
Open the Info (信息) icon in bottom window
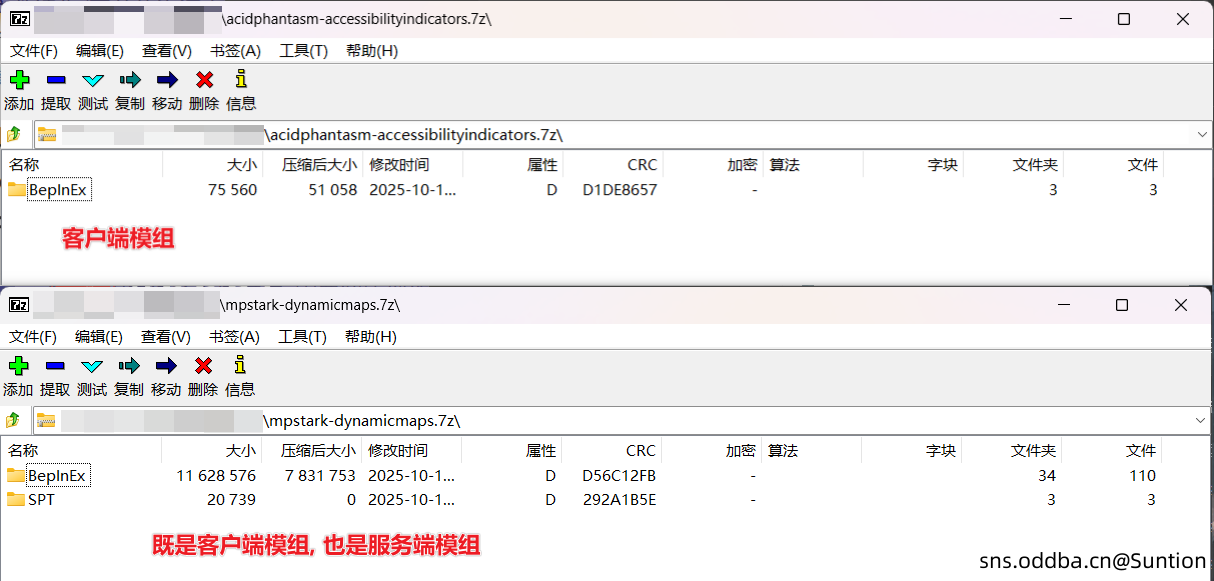(x=240, y=366)
